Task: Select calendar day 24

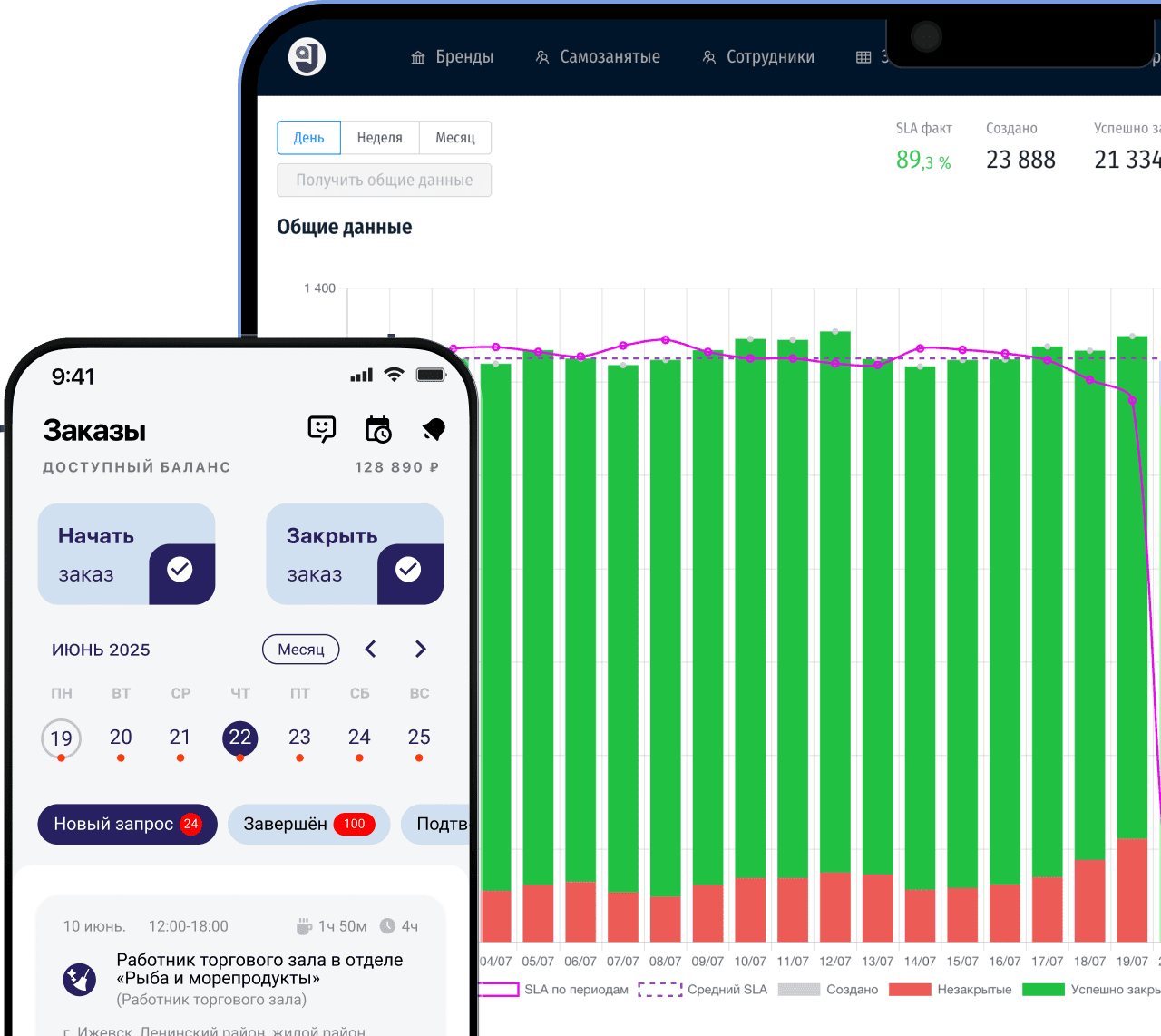Action: point(359,738)
